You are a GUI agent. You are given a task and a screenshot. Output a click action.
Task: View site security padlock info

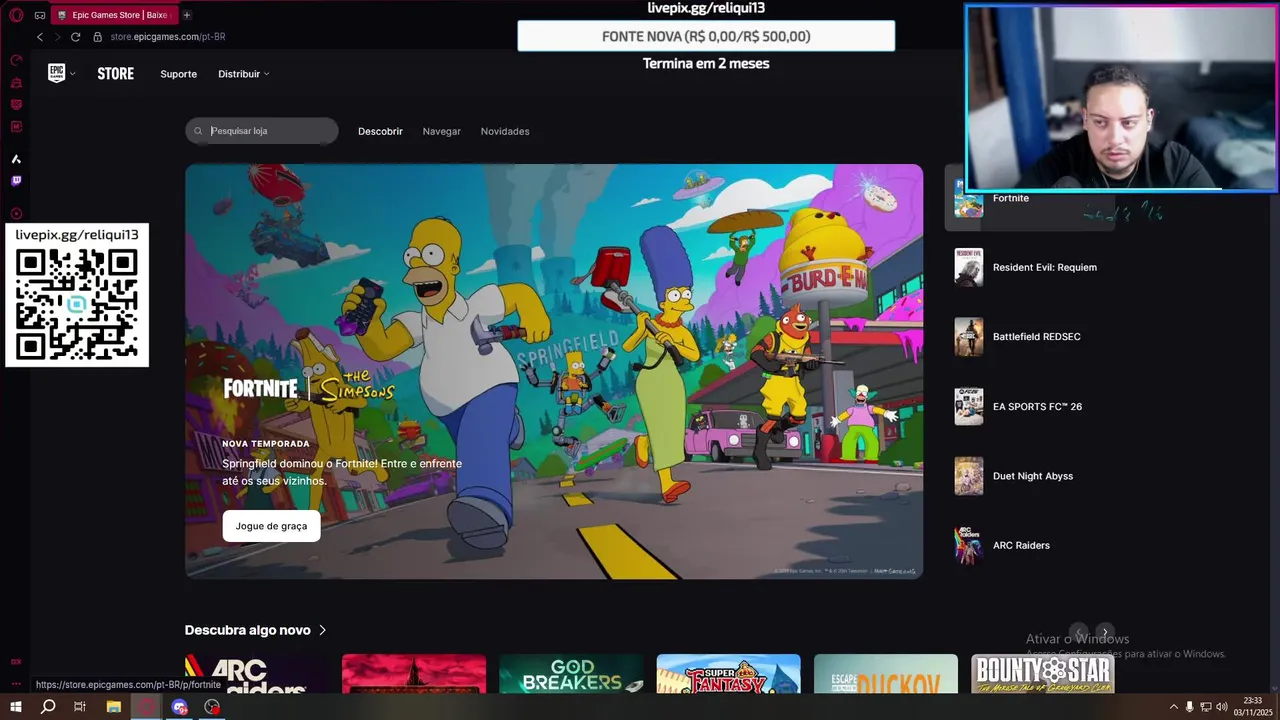pos(98,37)
